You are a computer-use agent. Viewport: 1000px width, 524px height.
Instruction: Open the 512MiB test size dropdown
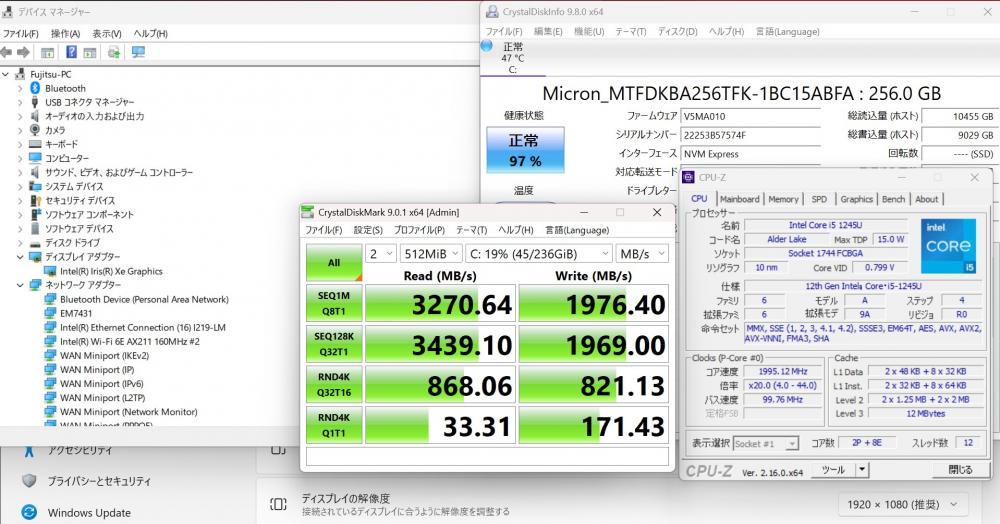pyautogui.click(x=431, y=254)
